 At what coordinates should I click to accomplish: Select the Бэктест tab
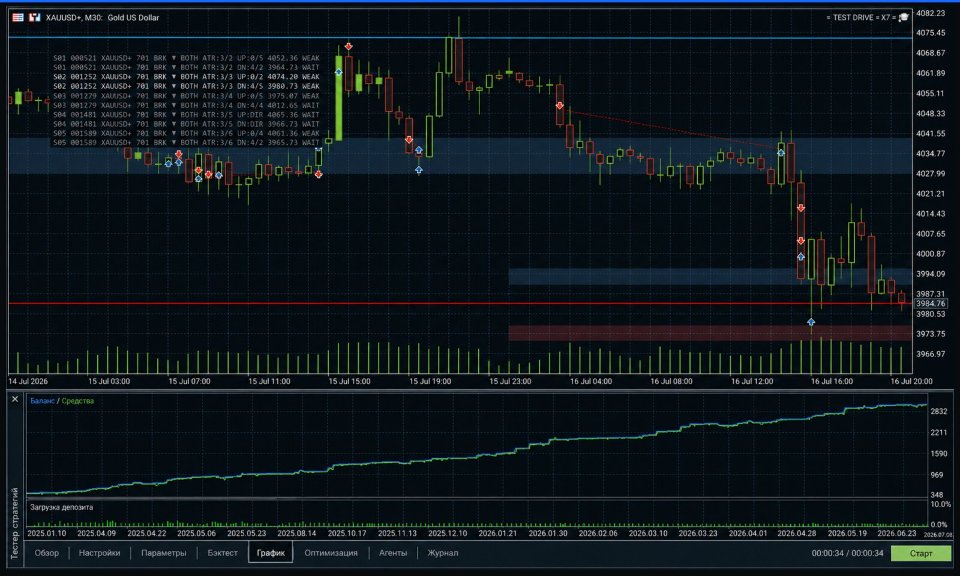click(222, 553)
